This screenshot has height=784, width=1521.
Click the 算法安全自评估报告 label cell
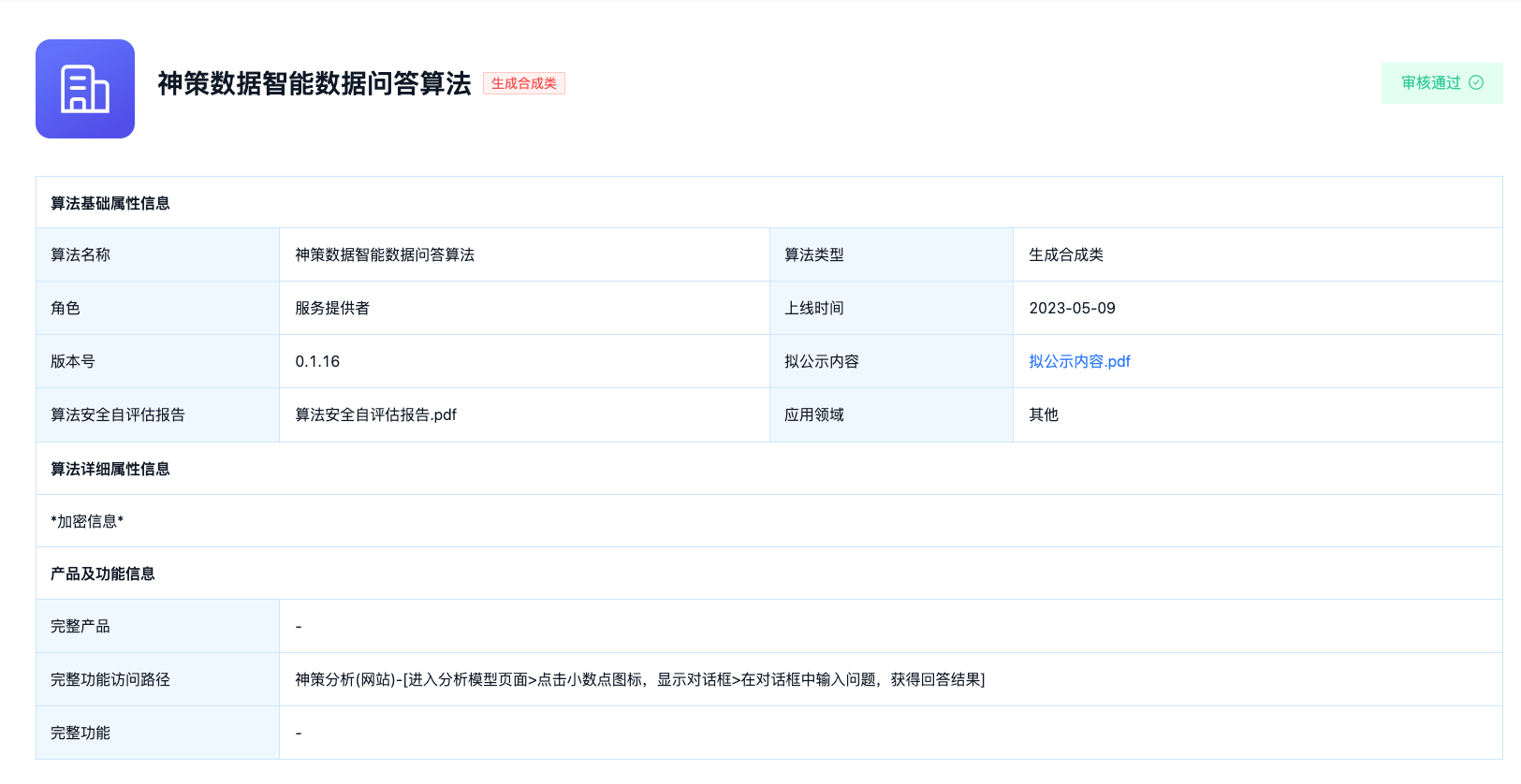click(157, 414)
